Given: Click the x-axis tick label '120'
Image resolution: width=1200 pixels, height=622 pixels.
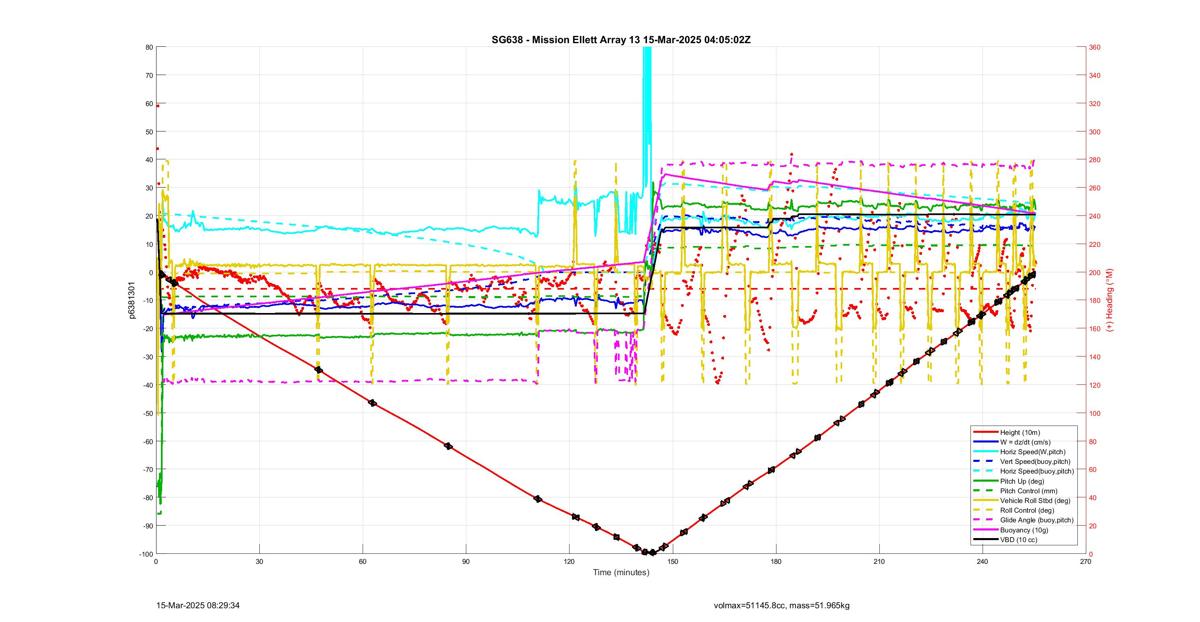Looking at the screenshot, I should pyautogui.click(x=569, y=561).
